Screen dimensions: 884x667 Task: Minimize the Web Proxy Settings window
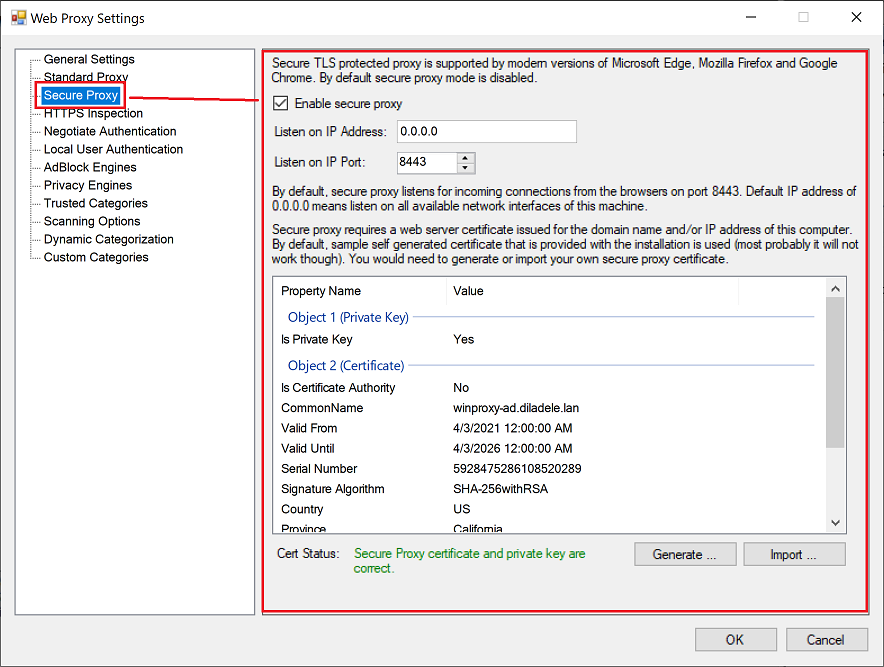pyautogui.click(x=751, y=17)
